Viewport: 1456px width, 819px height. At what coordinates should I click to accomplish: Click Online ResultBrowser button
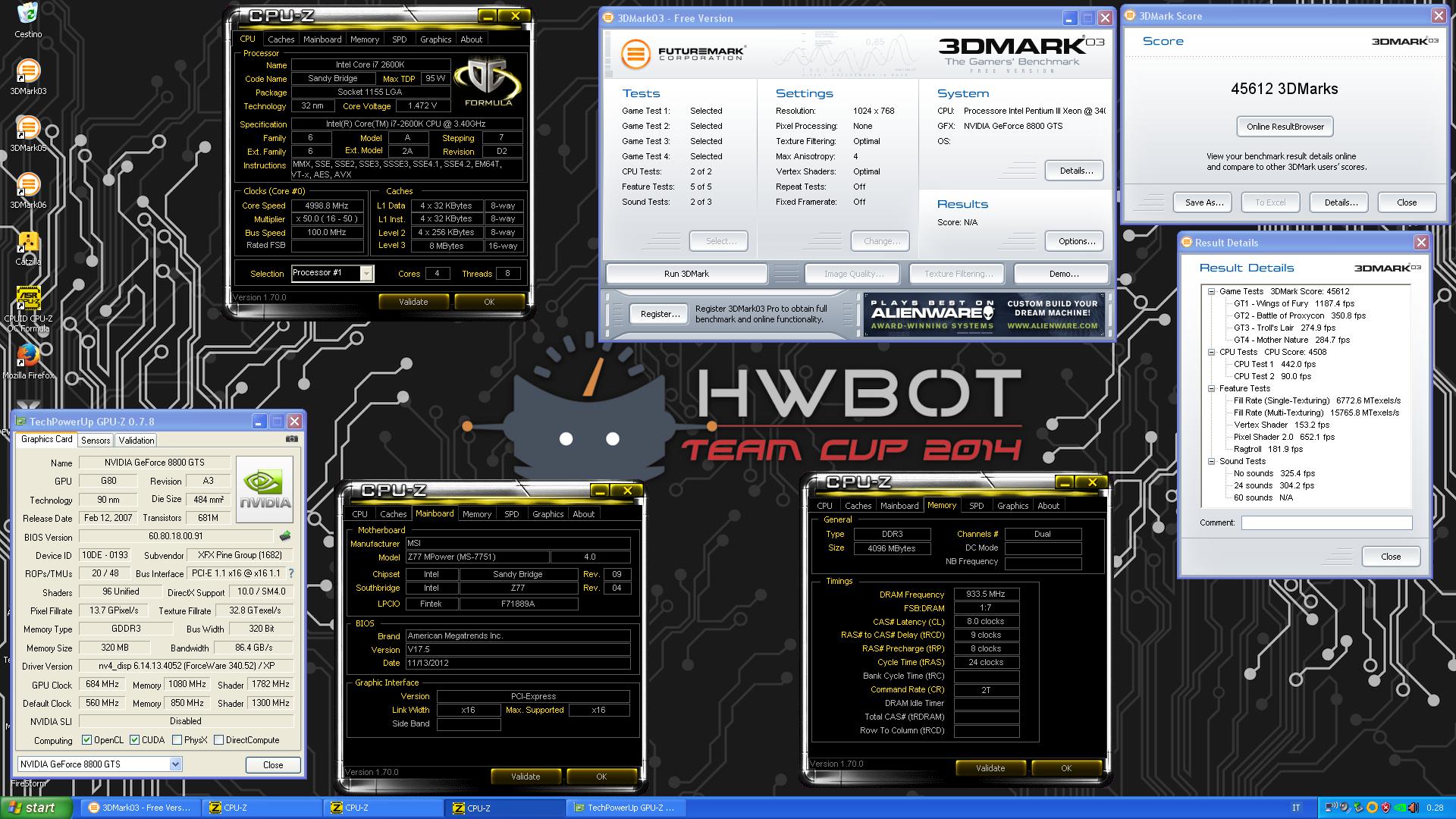(x=1285, y=127)
